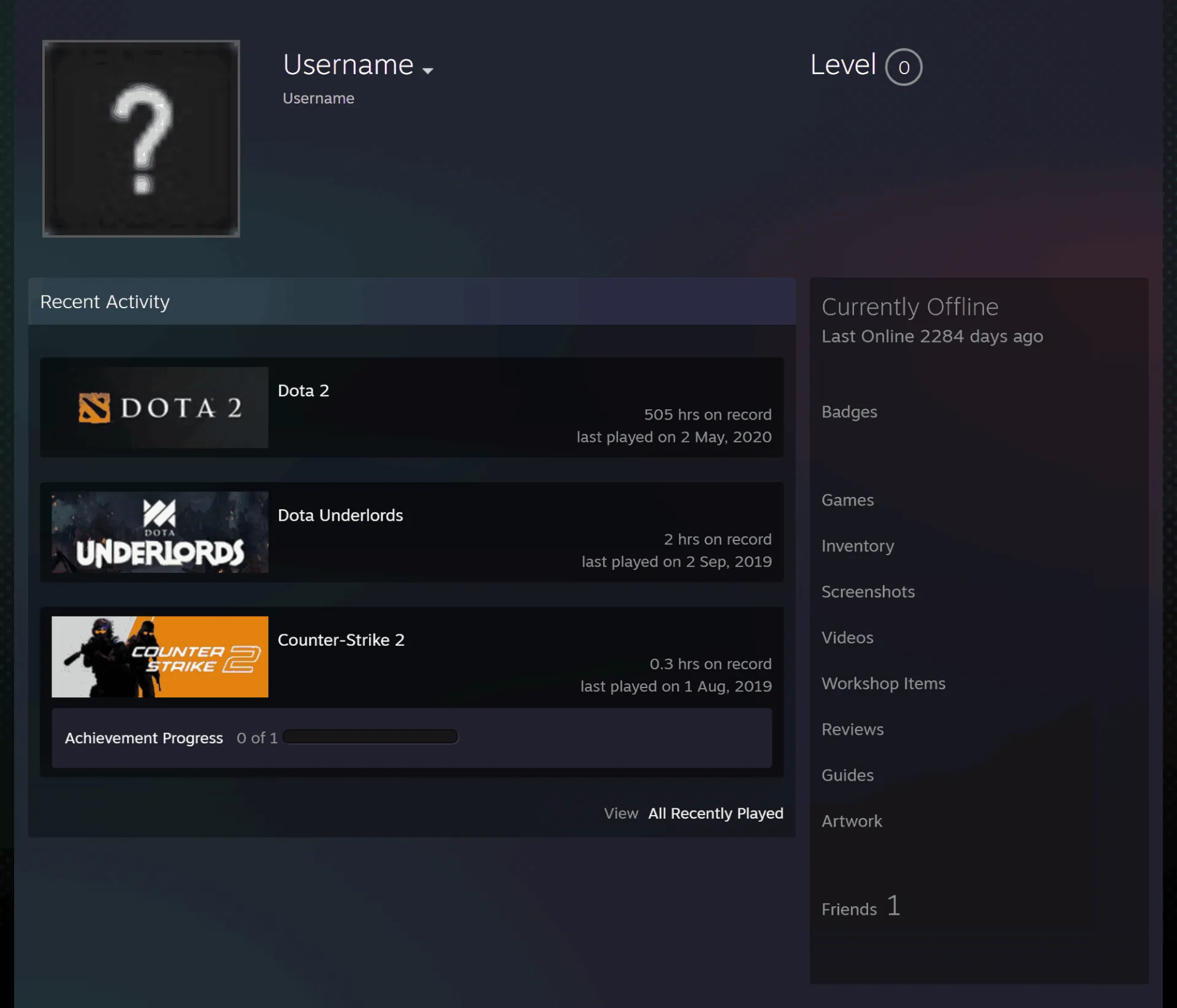The height and width of the screenshot is (1008, 1177).
Task: Open the Friends list
Action: pyautogui.click(x=849, y=909)
